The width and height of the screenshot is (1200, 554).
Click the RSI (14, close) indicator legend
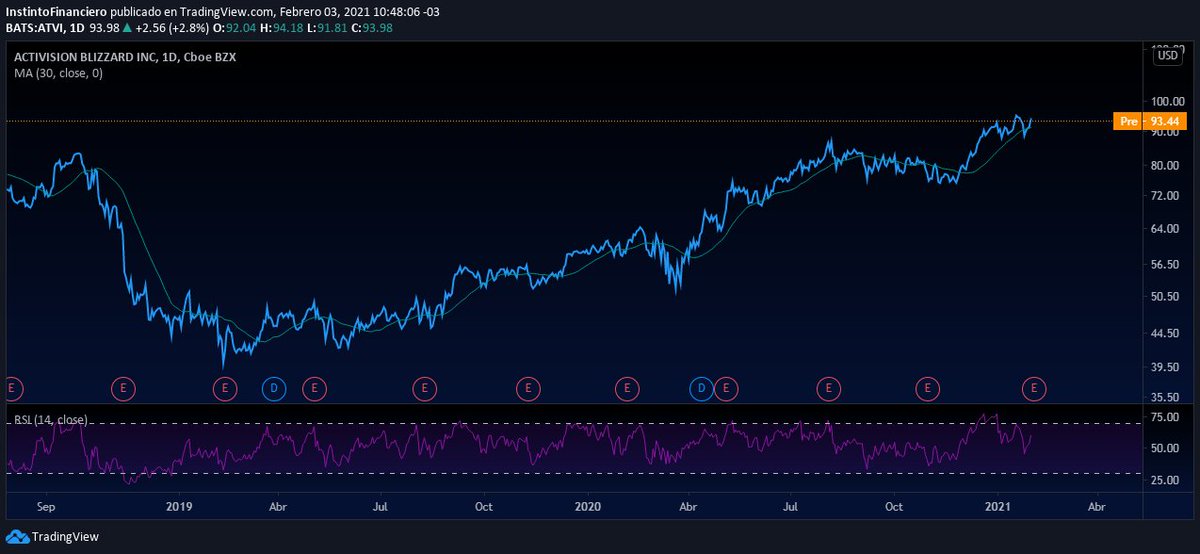(x=51, y=419)
